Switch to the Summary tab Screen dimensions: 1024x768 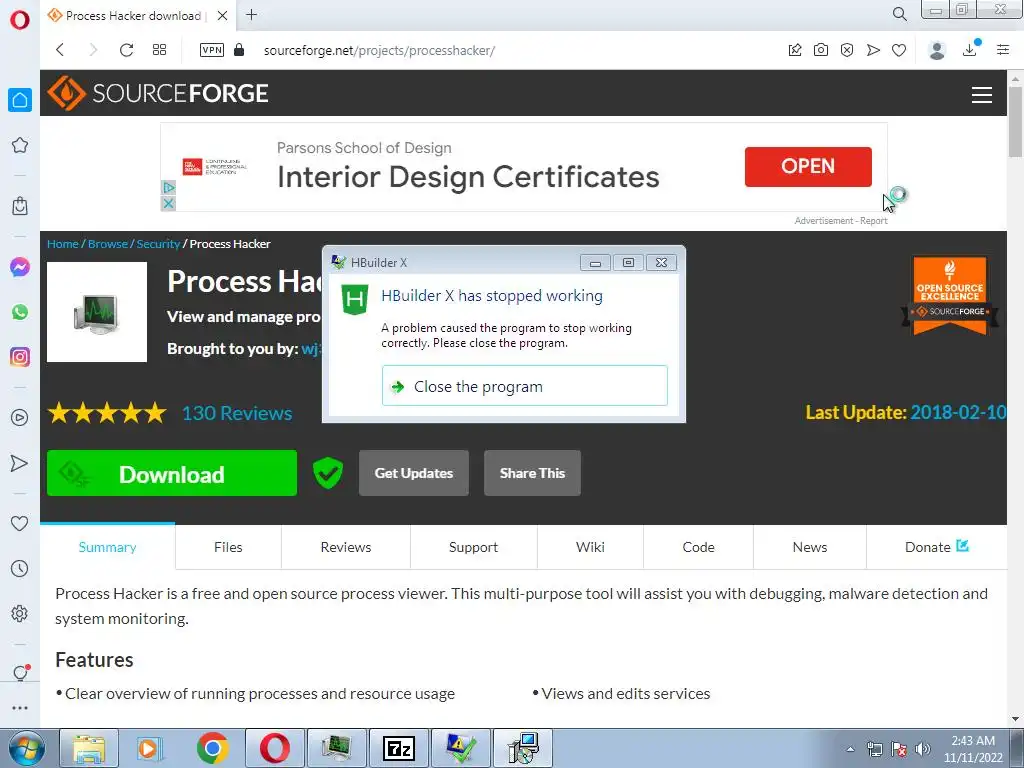point(108,547)
